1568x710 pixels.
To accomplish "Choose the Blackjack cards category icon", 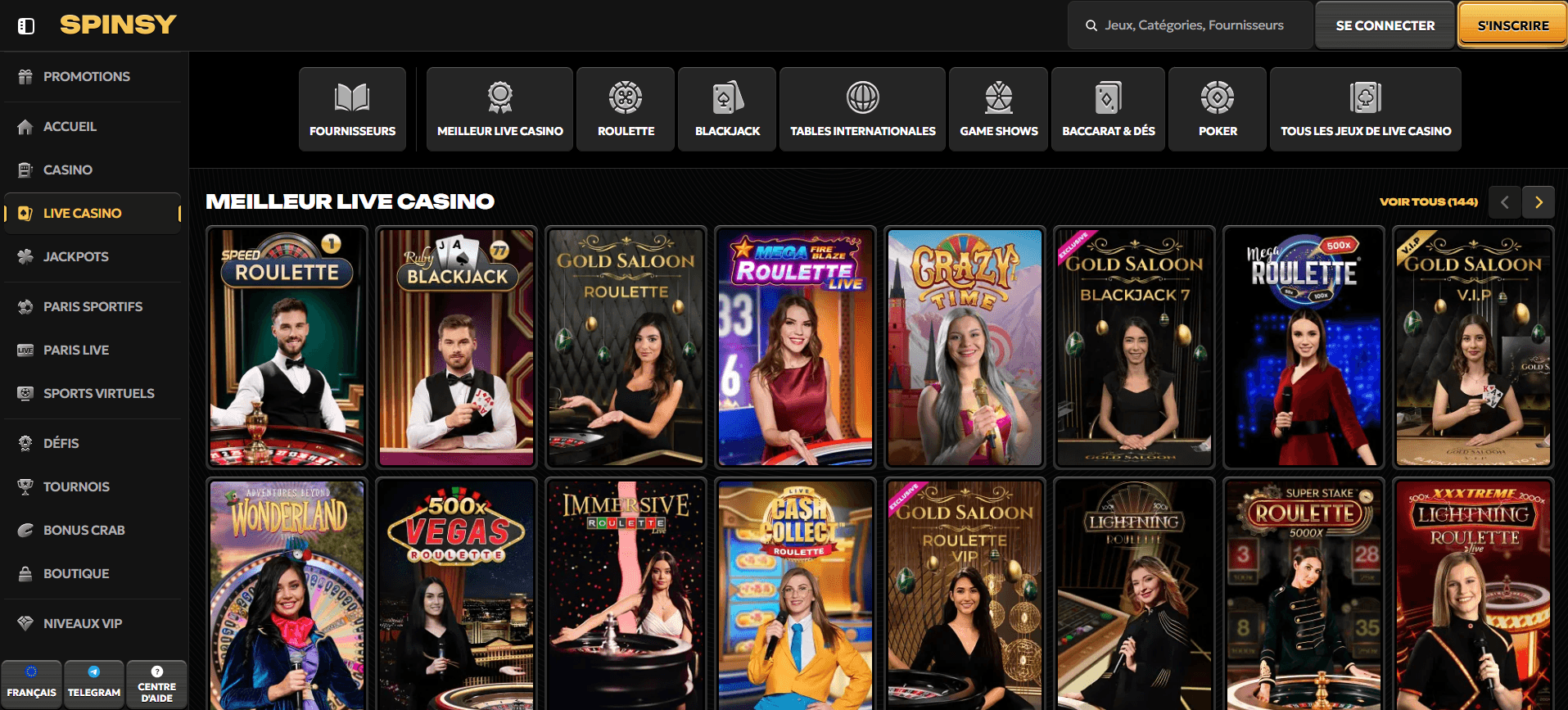I will pos(727,98).
